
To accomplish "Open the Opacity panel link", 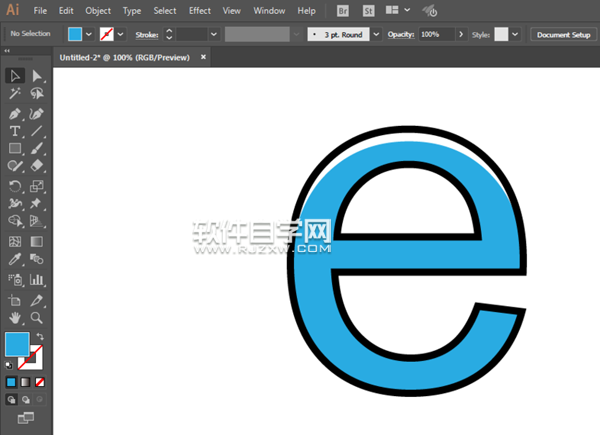I will [x=401, y=35].
